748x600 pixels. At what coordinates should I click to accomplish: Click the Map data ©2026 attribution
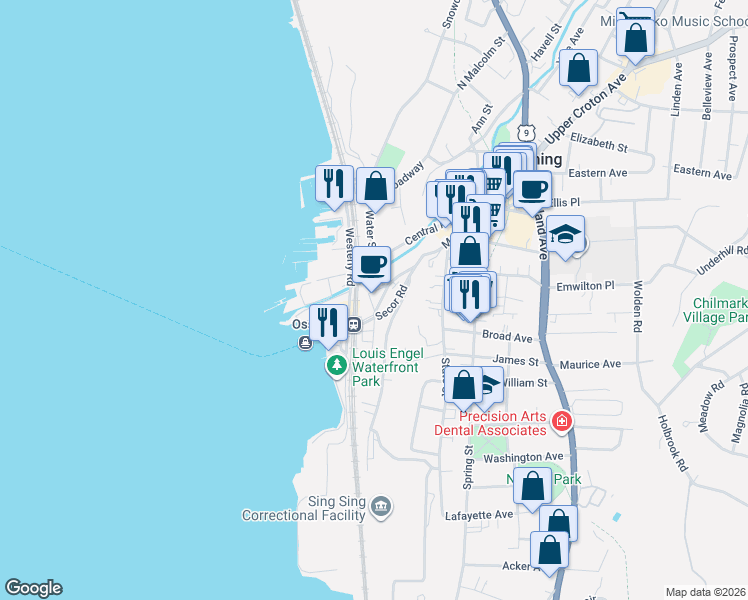coord(705,592)
